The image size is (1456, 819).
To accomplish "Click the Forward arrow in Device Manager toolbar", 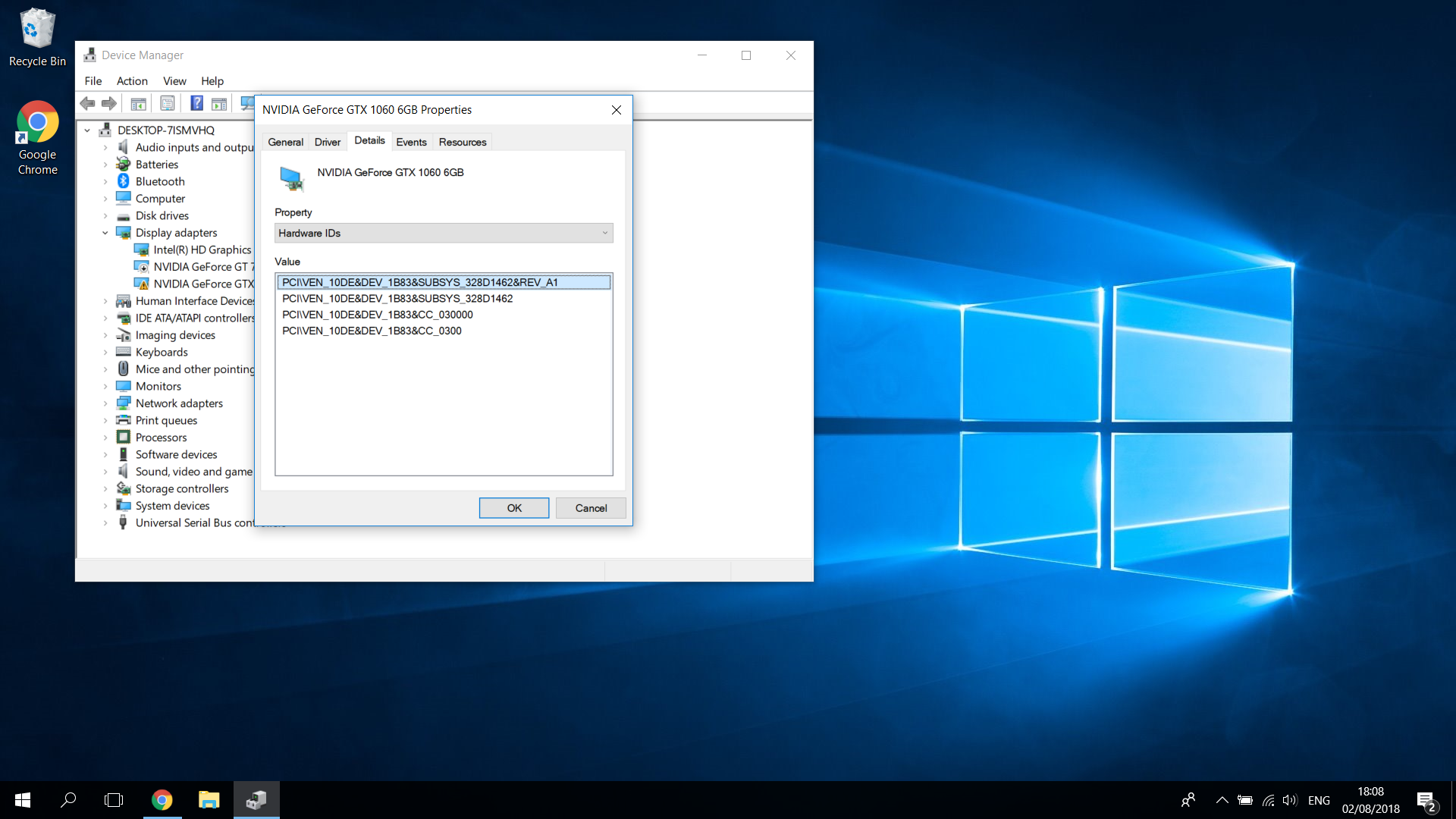I will click(x=109, y=103).
